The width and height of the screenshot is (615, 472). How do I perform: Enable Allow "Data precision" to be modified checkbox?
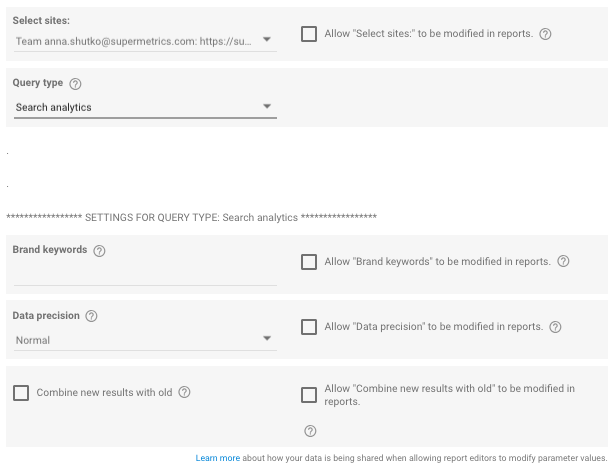click(x=309, y=327)
